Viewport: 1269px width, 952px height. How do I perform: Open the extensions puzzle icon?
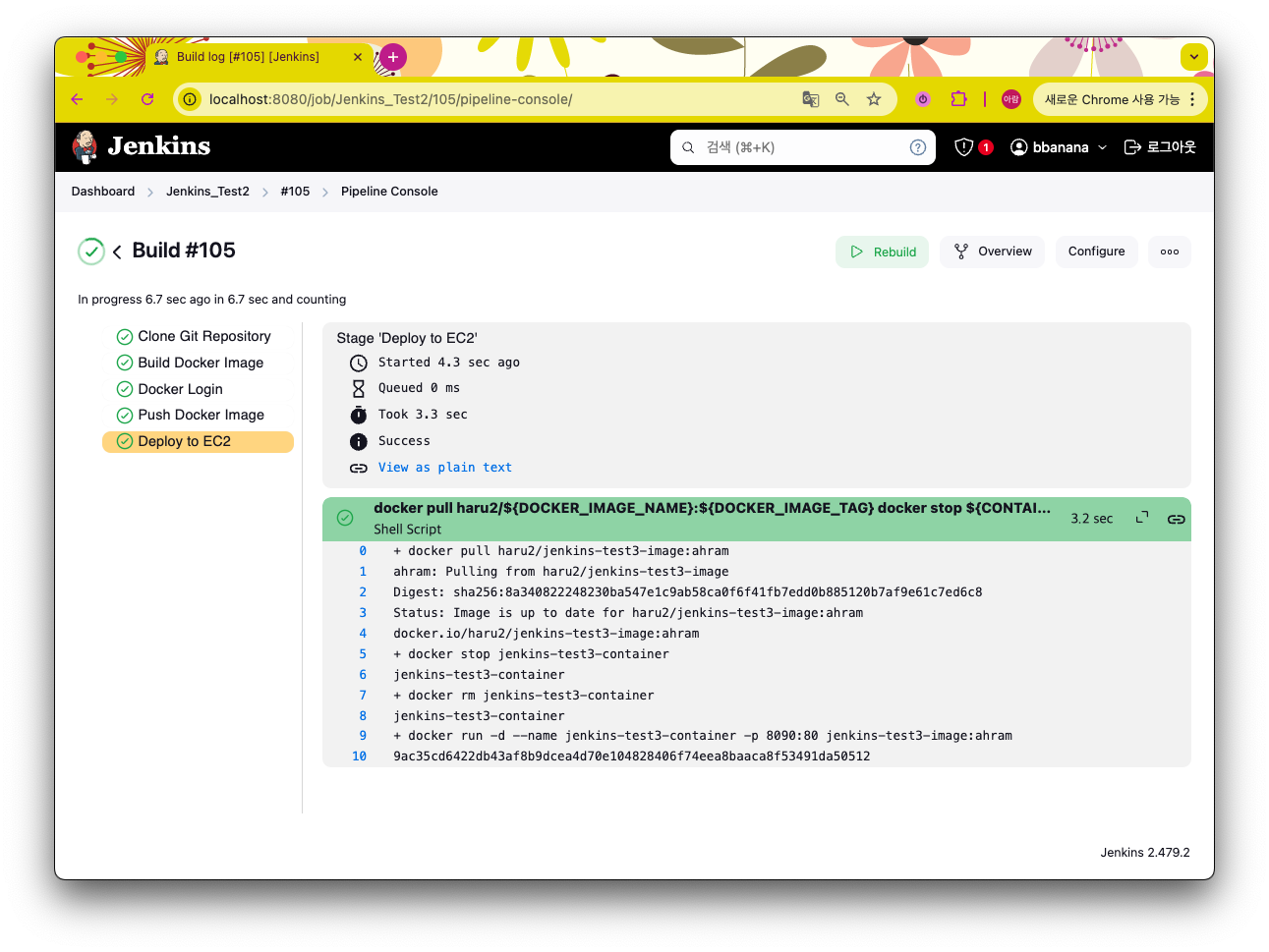click(x=958, y=99)
